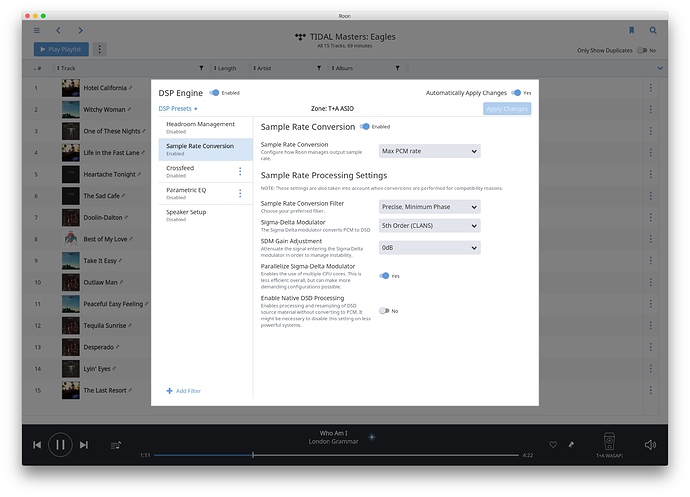Image resolution: width=690 pixels, height=497 pixels.
Task: Open the volume speaker control
Action: point(650,445)
